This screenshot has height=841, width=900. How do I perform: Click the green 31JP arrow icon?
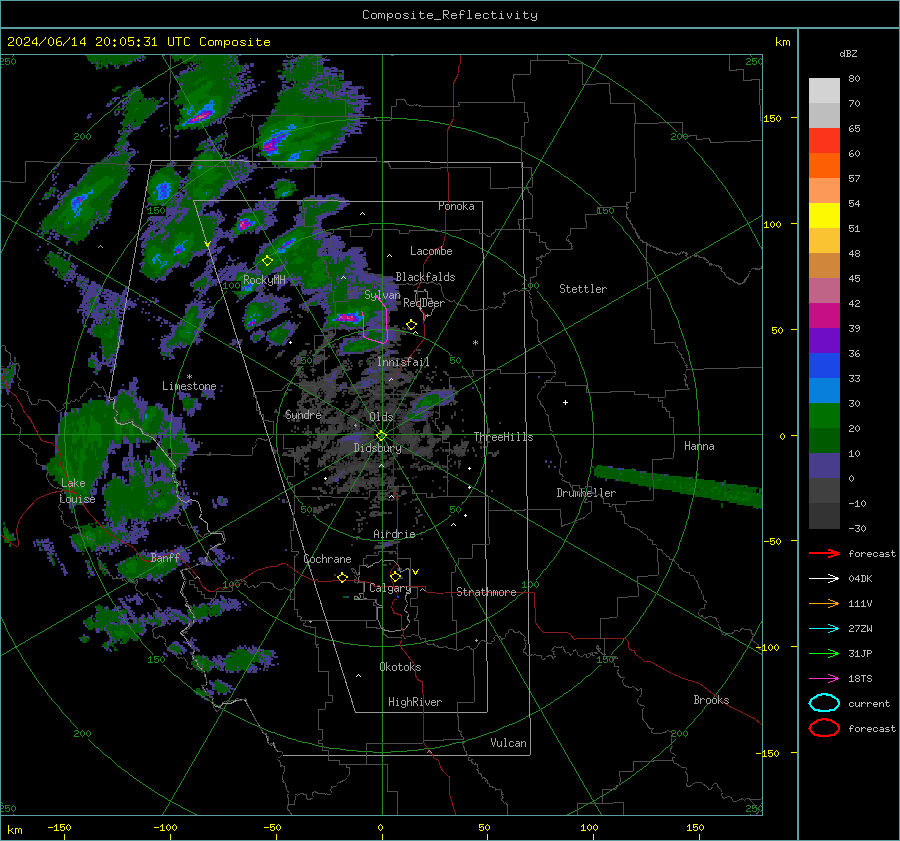pos(824,653)
